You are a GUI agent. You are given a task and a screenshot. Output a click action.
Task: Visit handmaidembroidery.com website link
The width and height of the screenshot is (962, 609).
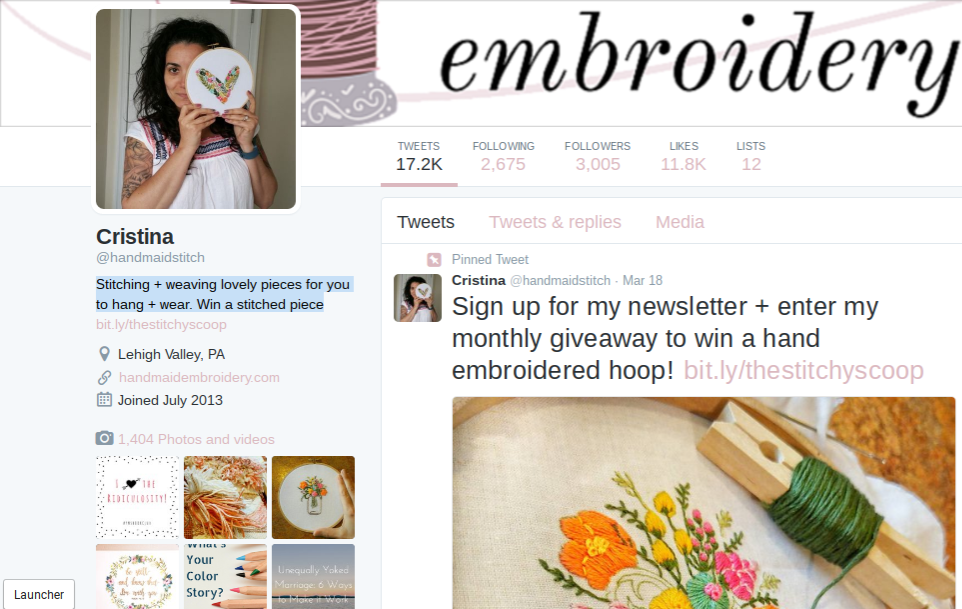point(199,377)
